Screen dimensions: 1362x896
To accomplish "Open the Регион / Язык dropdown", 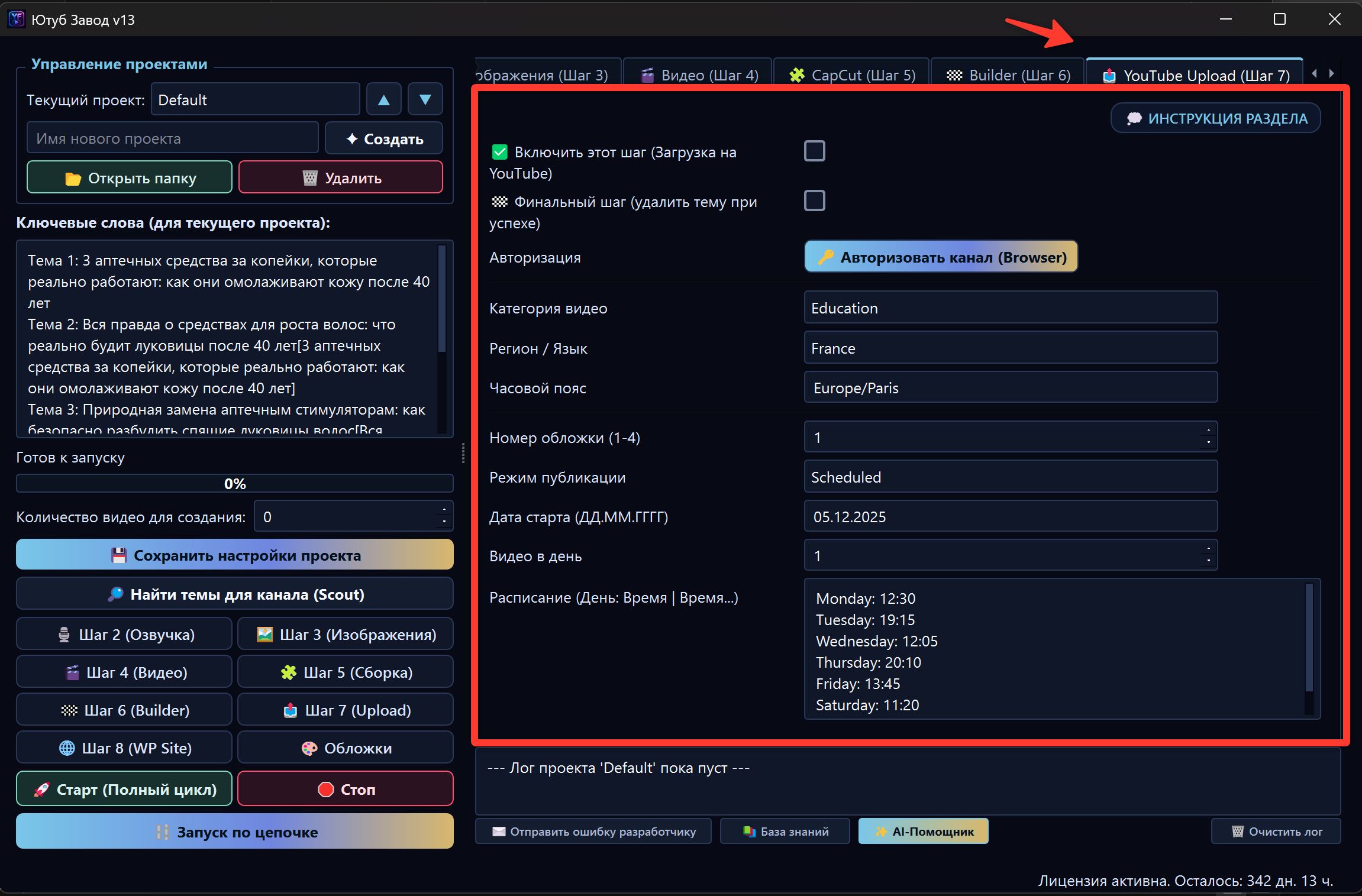I will [1011, 348].
